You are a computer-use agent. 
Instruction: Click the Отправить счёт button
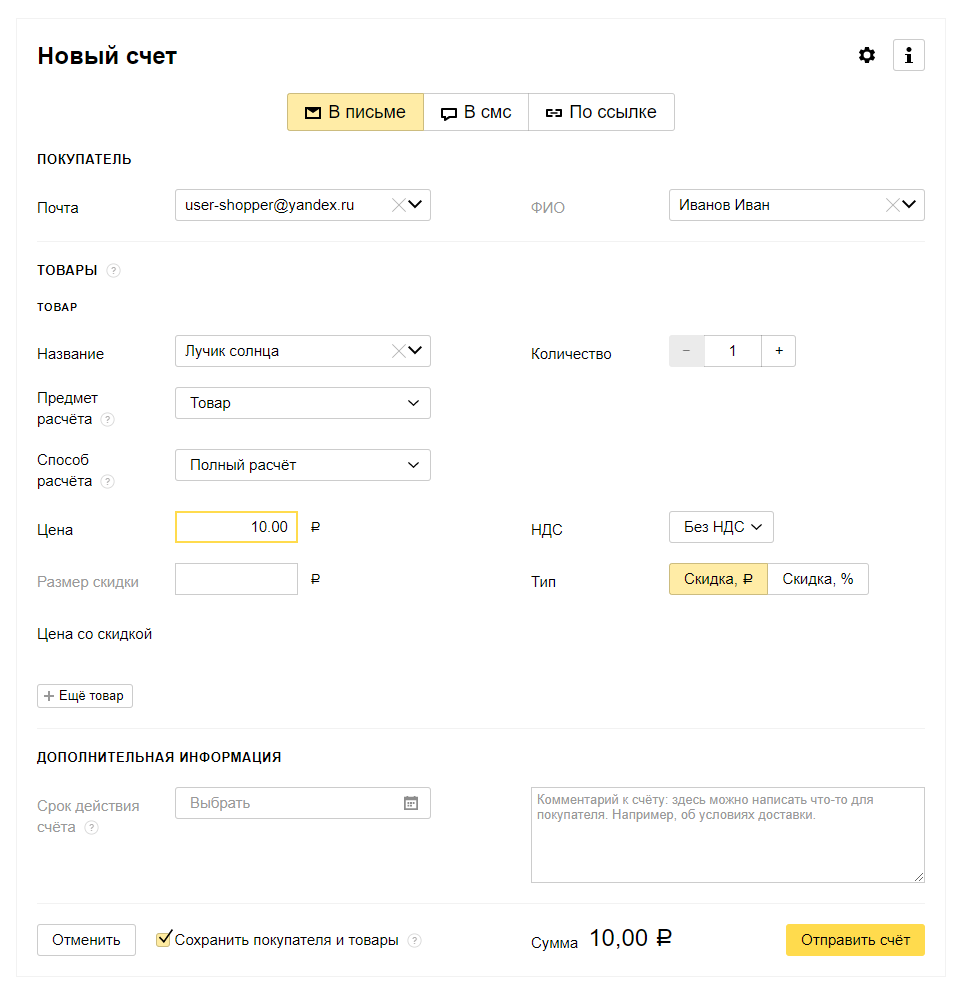point(855,940)
